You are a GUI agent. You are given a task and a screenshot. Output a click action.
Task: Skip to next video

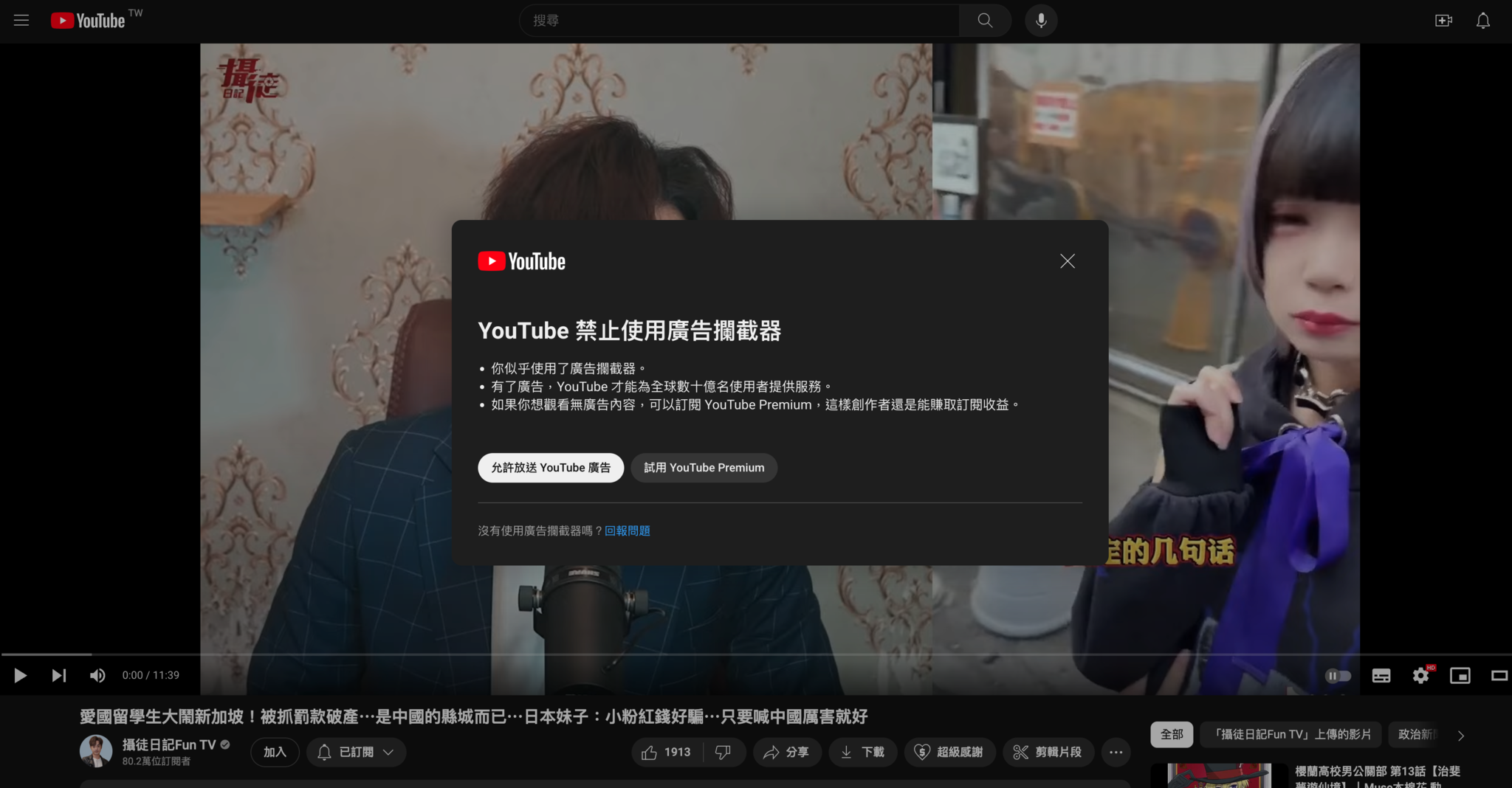point(59,675)
